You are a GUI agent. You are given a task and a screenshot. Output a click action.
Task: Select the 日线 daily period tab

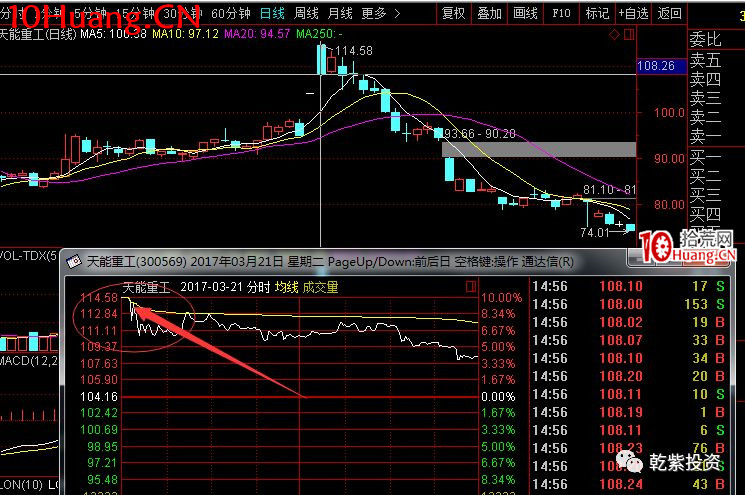pos(272,13)
